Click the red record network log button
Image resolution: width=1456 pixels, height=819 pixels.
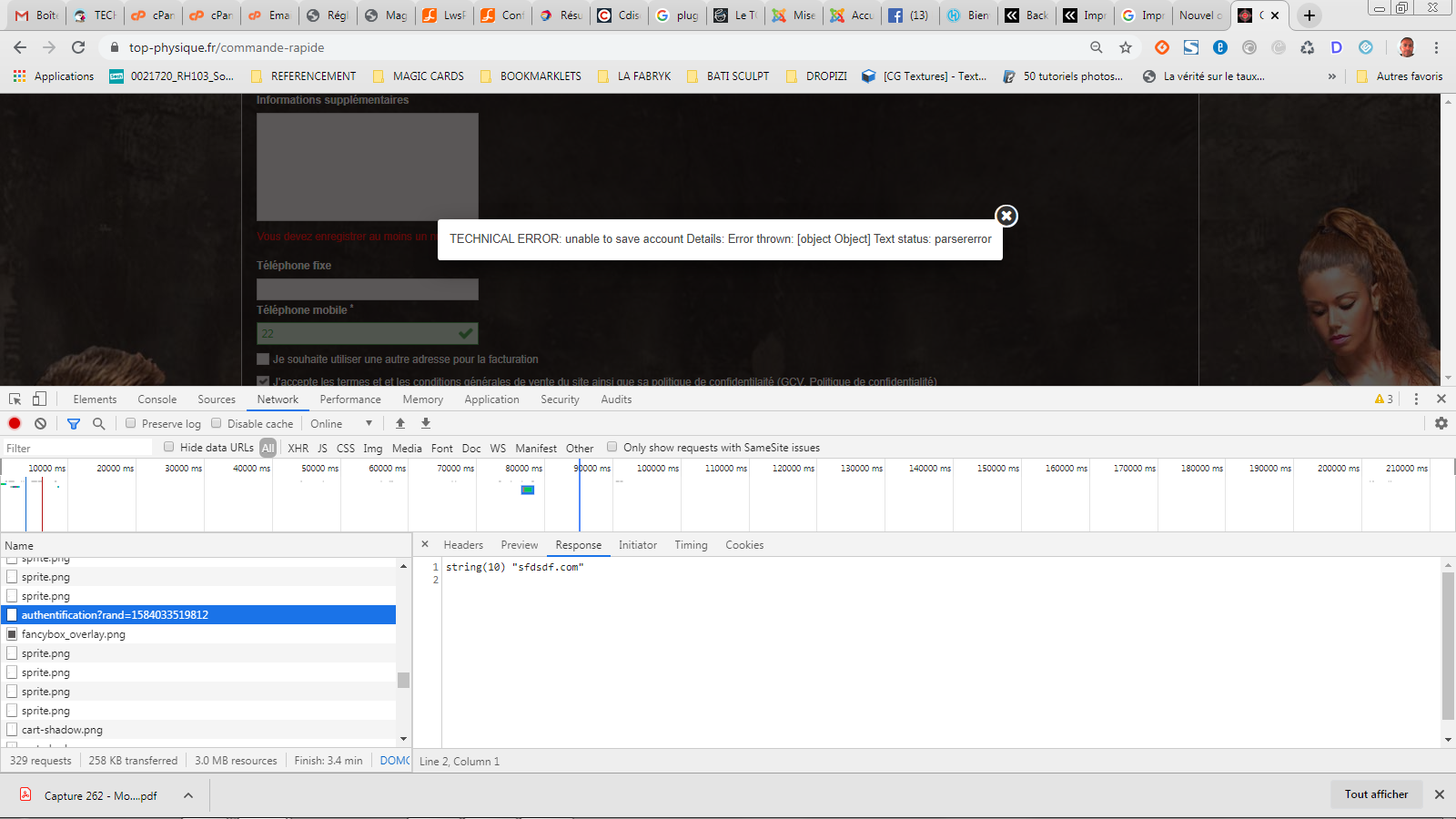[15, 423]
